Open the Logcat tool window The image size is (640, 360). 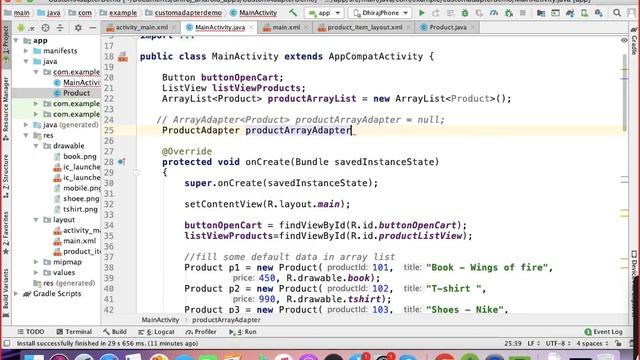point(156,332)
